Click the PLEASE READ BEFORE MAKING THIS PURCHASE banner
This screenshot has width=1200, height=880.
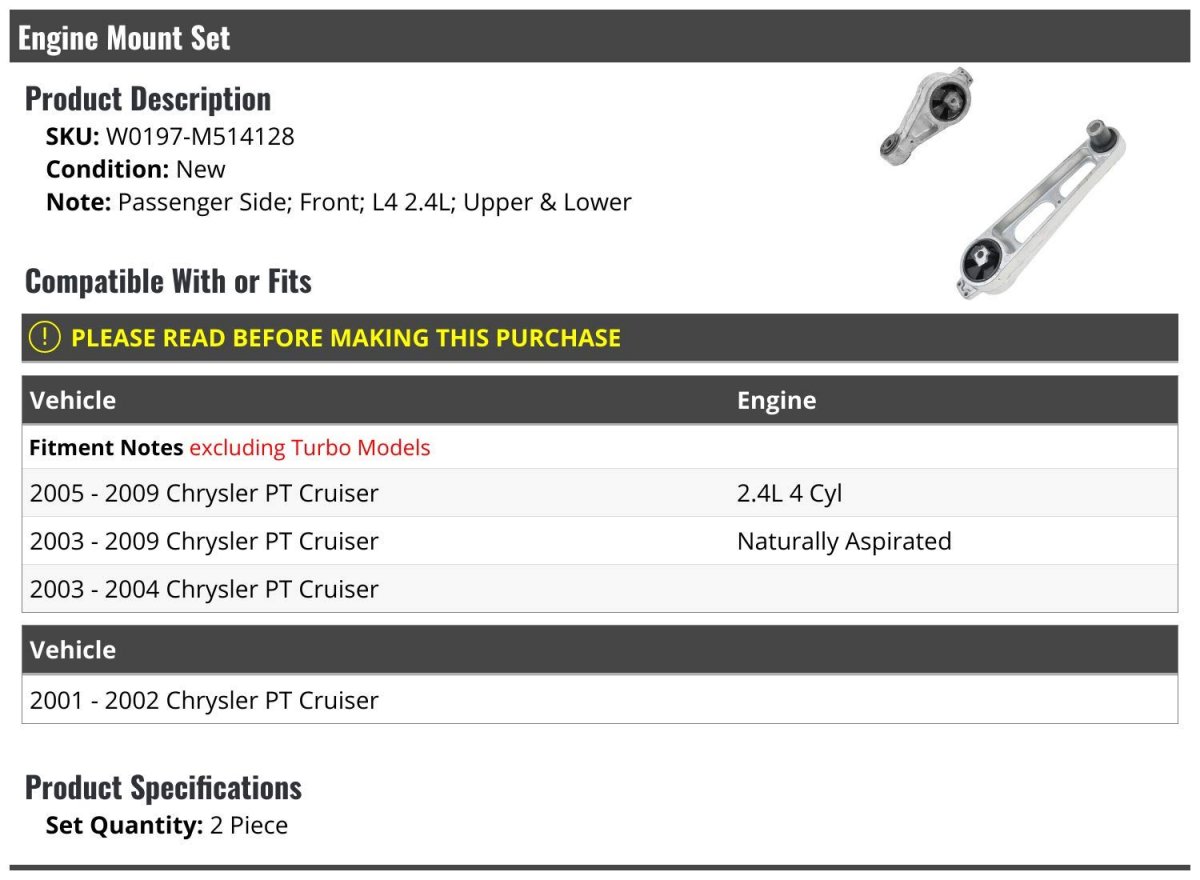[x=346, y=338]
